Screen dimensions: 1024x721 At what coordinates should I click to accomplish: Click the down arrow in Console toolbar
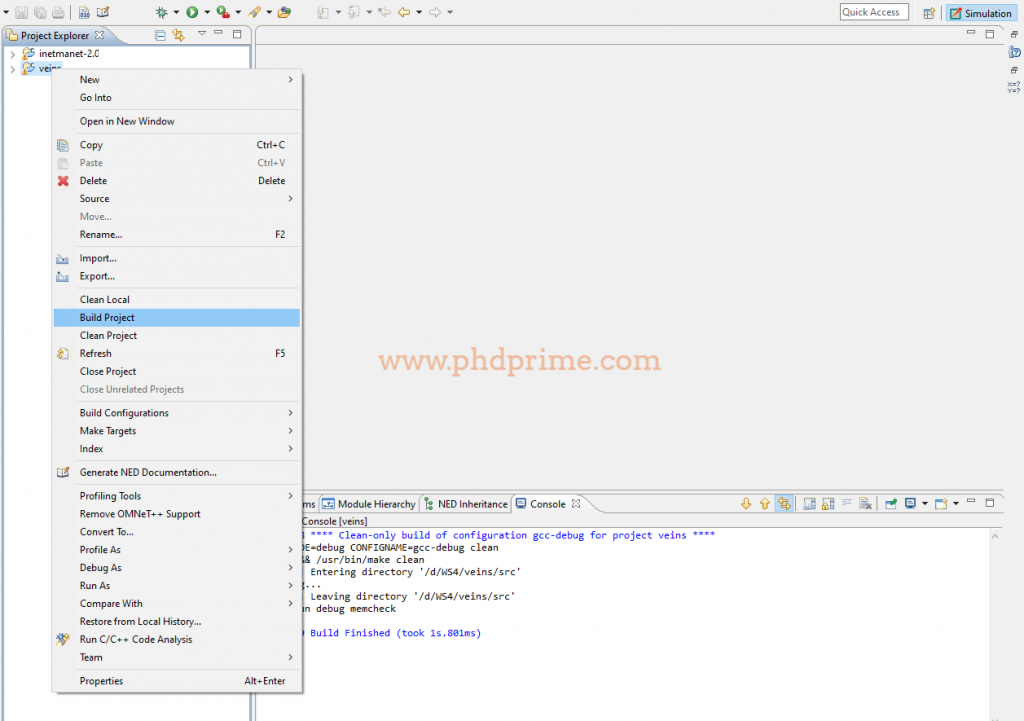(746, 504)
